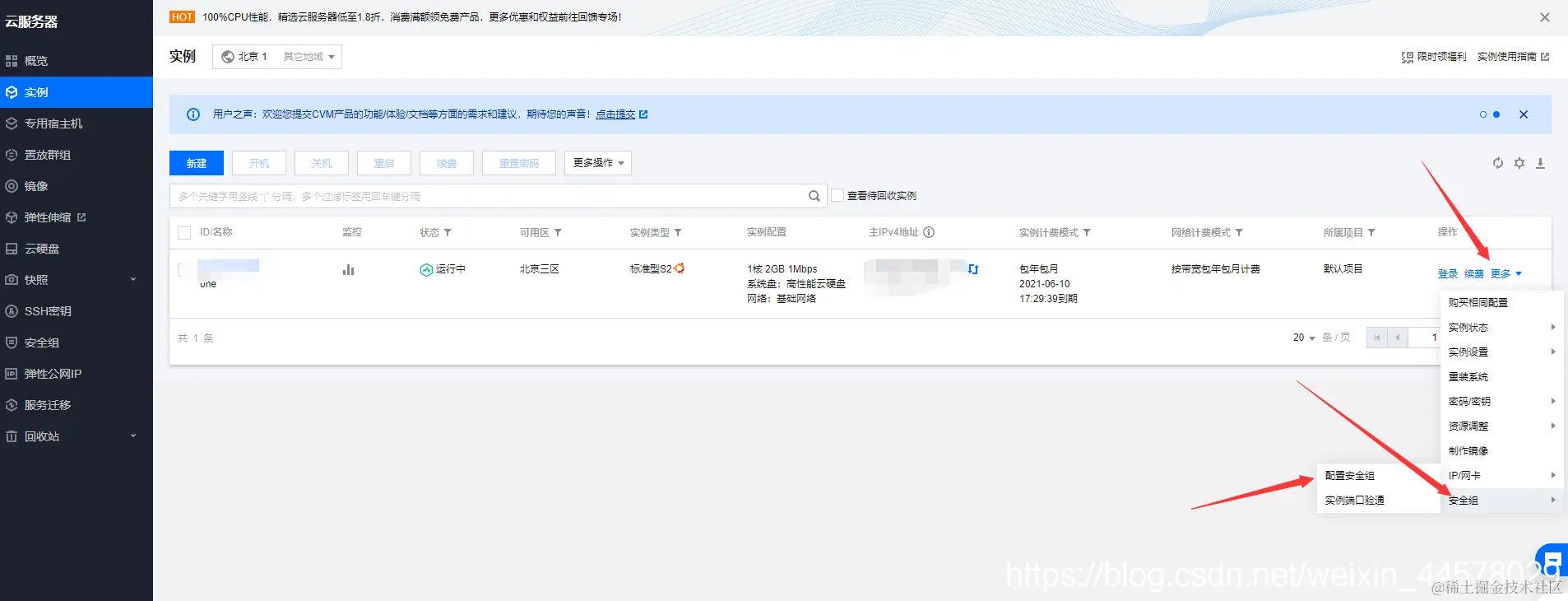Click the 重置密码 button
Screen dimensions: 1568x601
click(x=519, y=163)
